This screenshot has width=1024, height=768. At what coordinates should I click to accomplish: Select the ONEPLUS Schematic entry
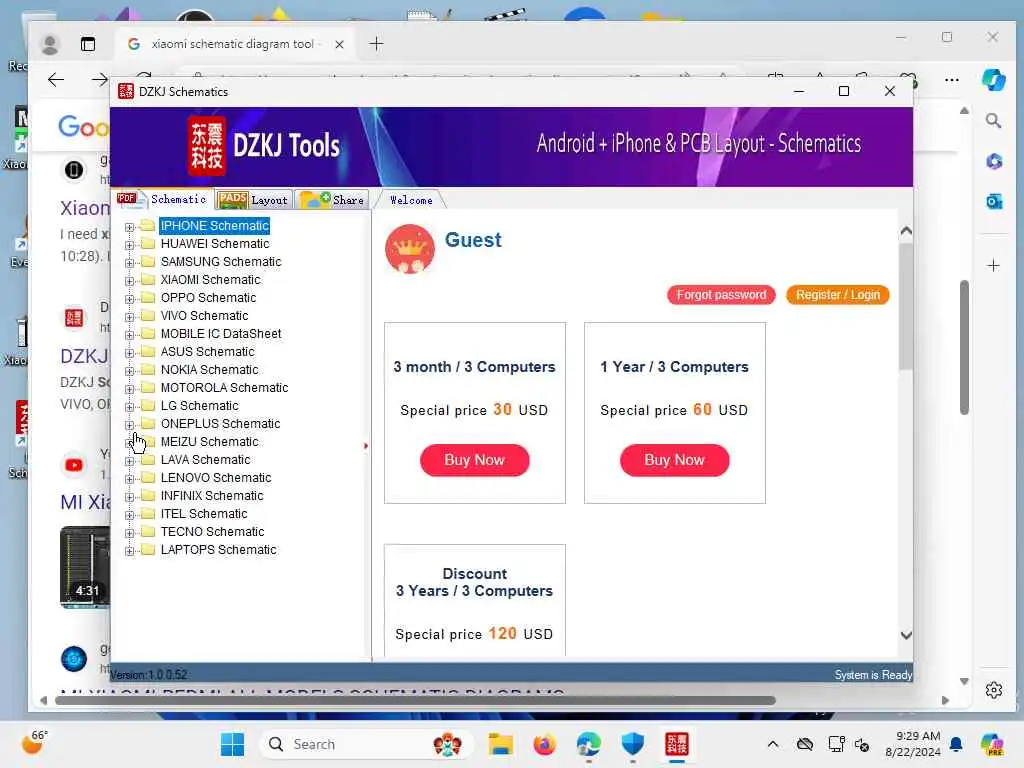221,424
